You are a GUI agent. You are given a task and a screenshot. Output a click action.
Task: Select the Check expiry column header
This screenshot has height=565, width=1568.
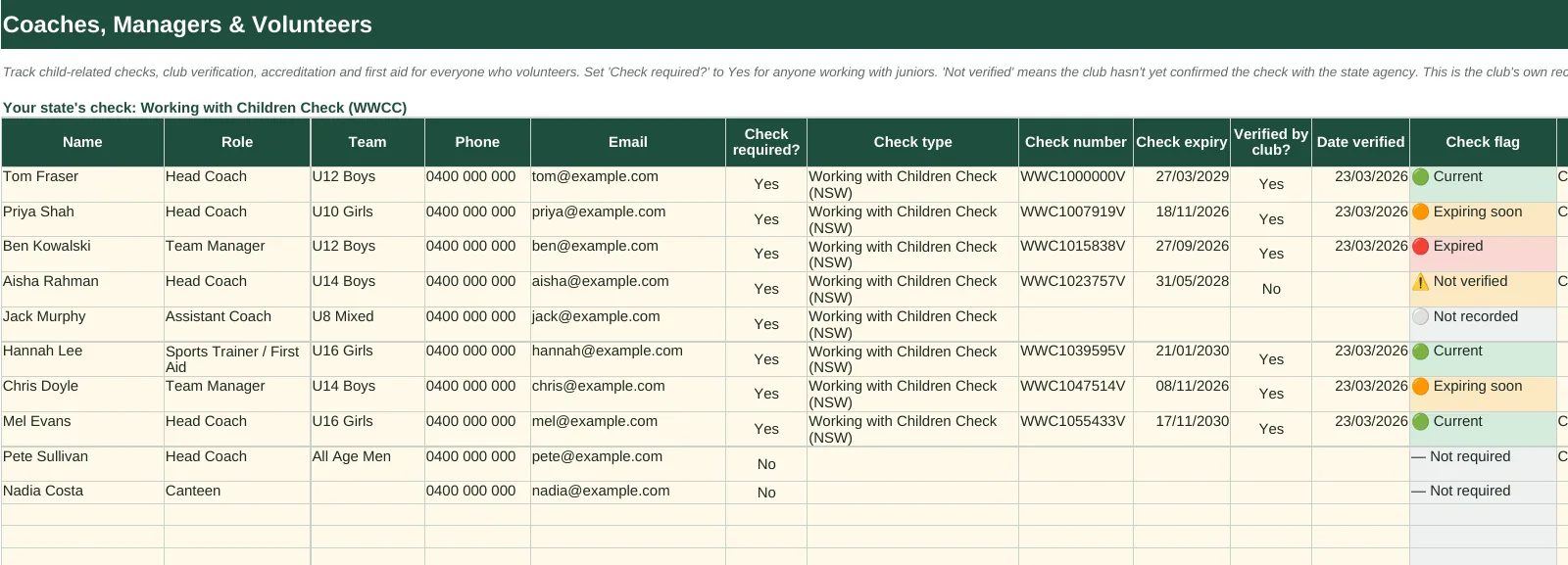point(1182,142)
